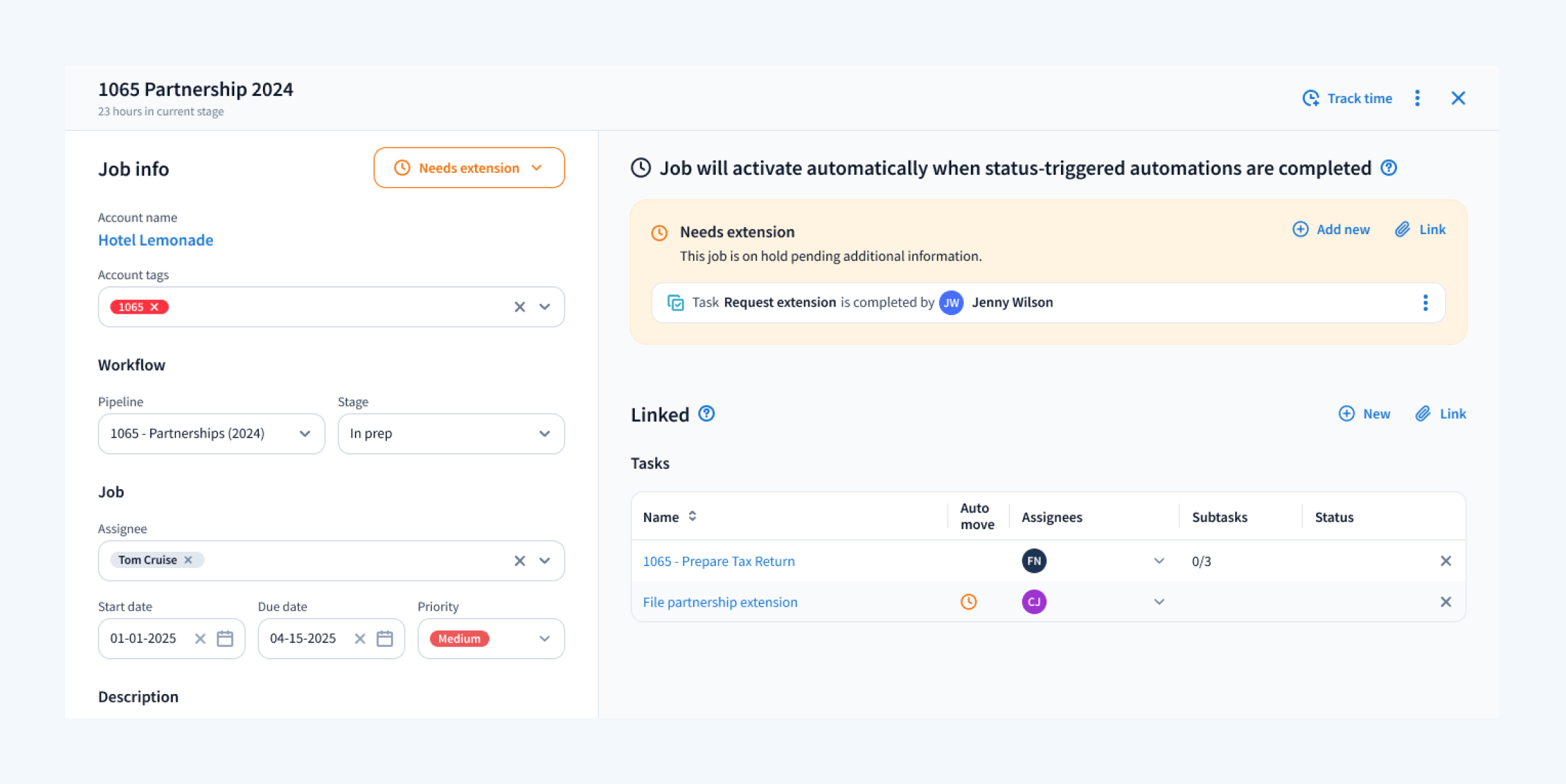Open help icon next to automation heading

pos(1389,168)
